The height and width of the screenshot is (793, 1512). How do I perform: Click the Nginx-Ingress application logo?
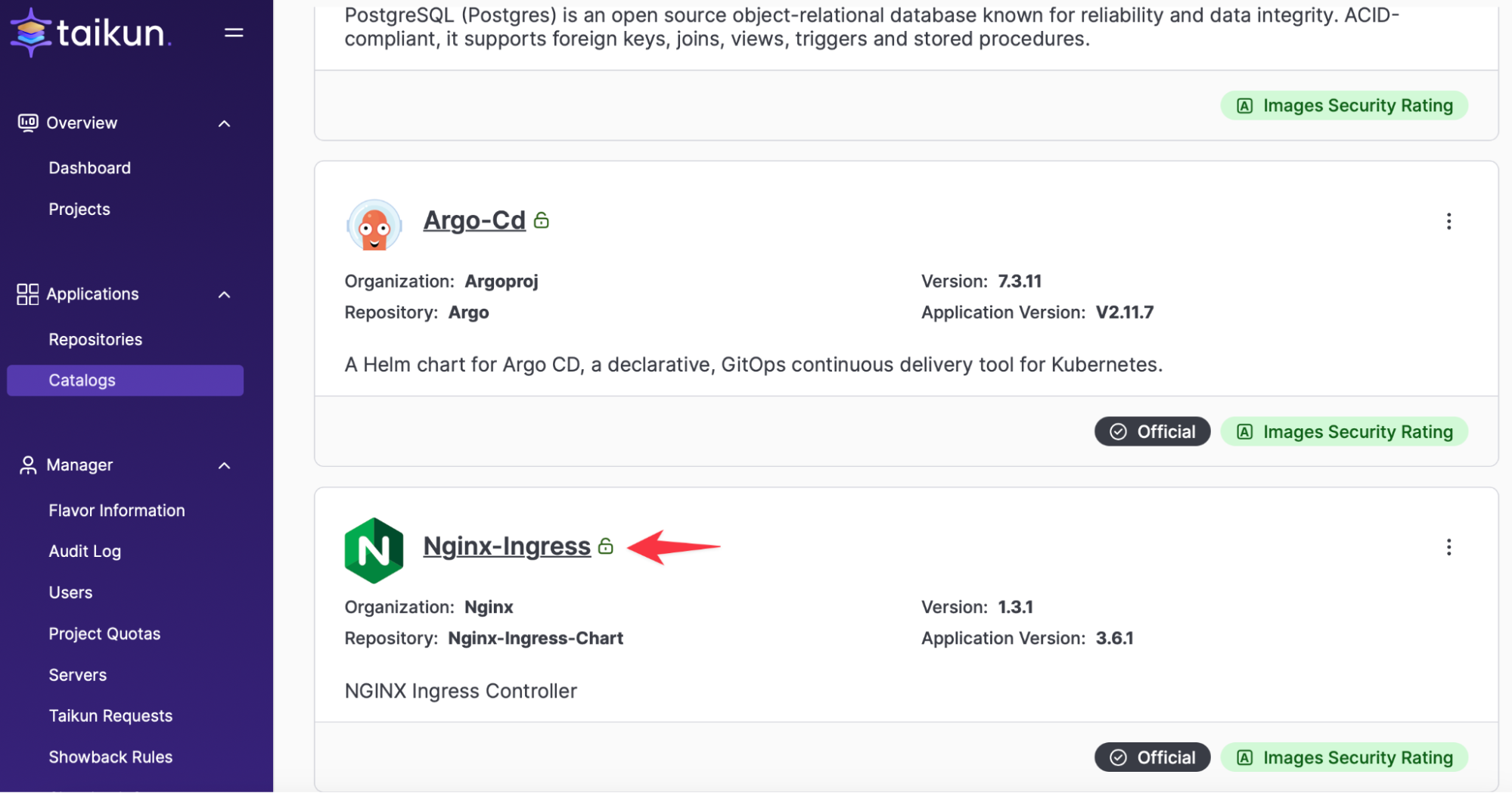[374, 550]
